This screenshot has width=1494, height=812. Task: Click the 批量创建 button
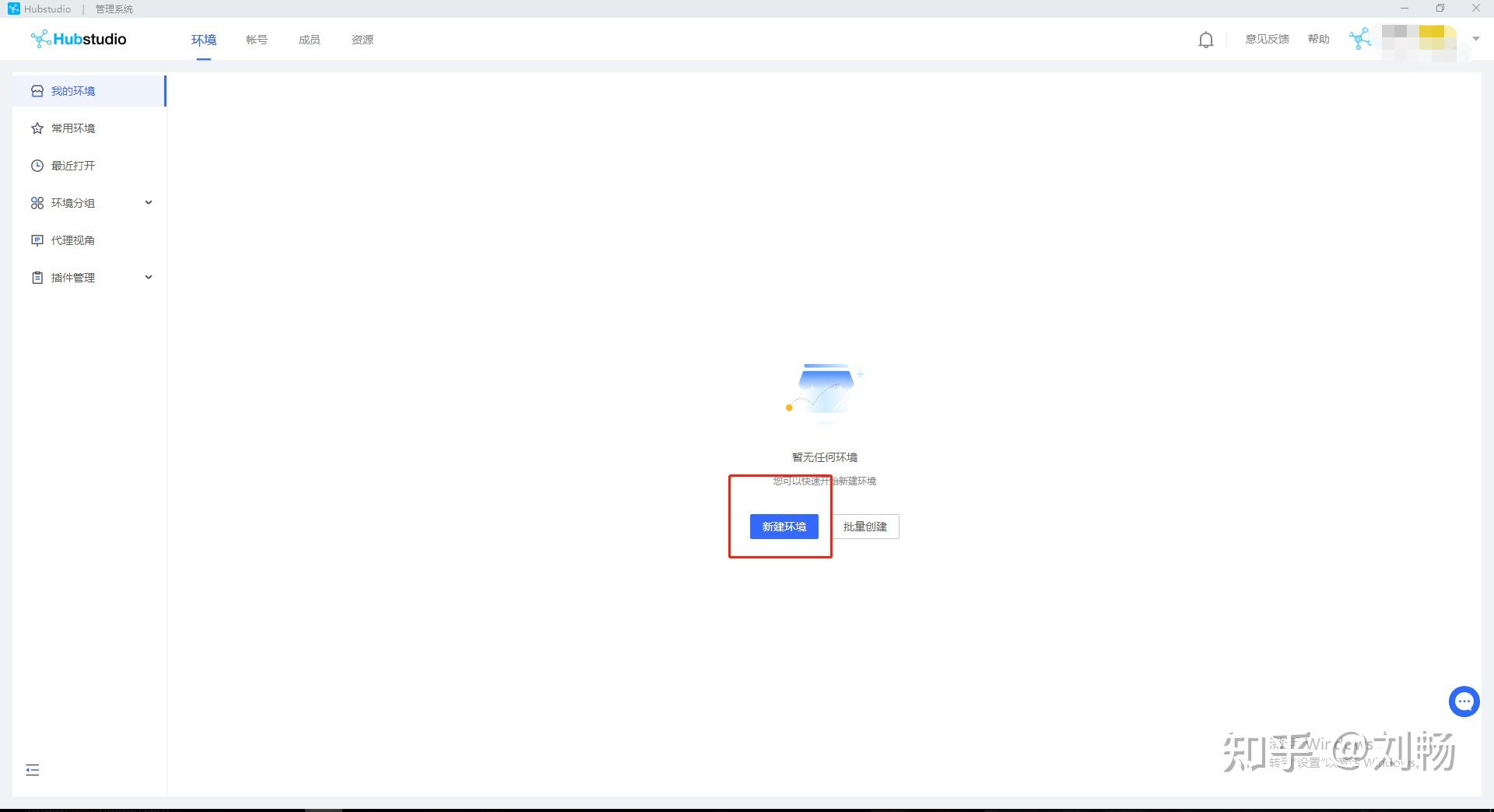coord(865,527)
